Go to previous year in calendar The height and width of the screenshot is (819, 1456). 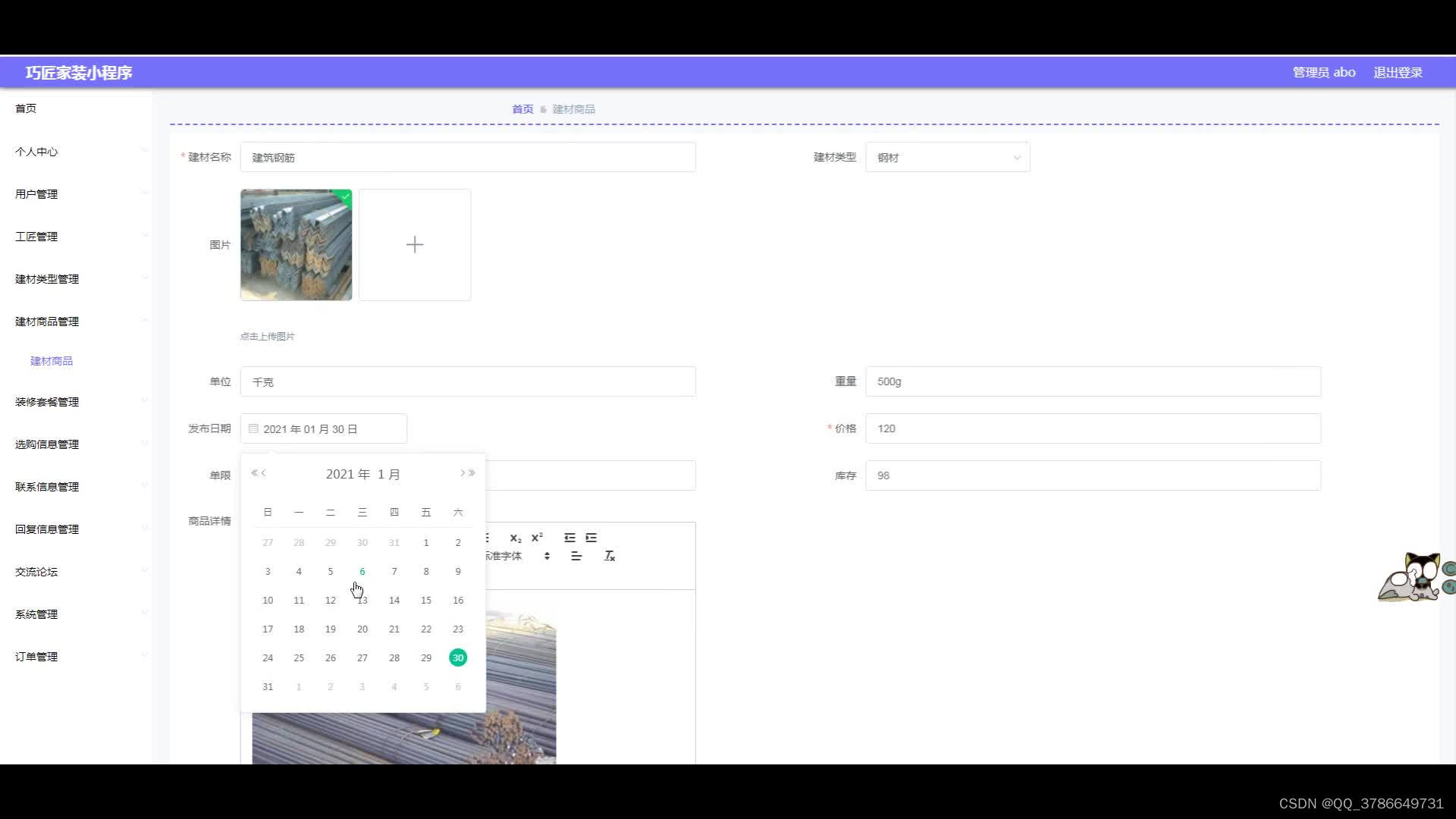pyautogui.click(x=254, y=473)
